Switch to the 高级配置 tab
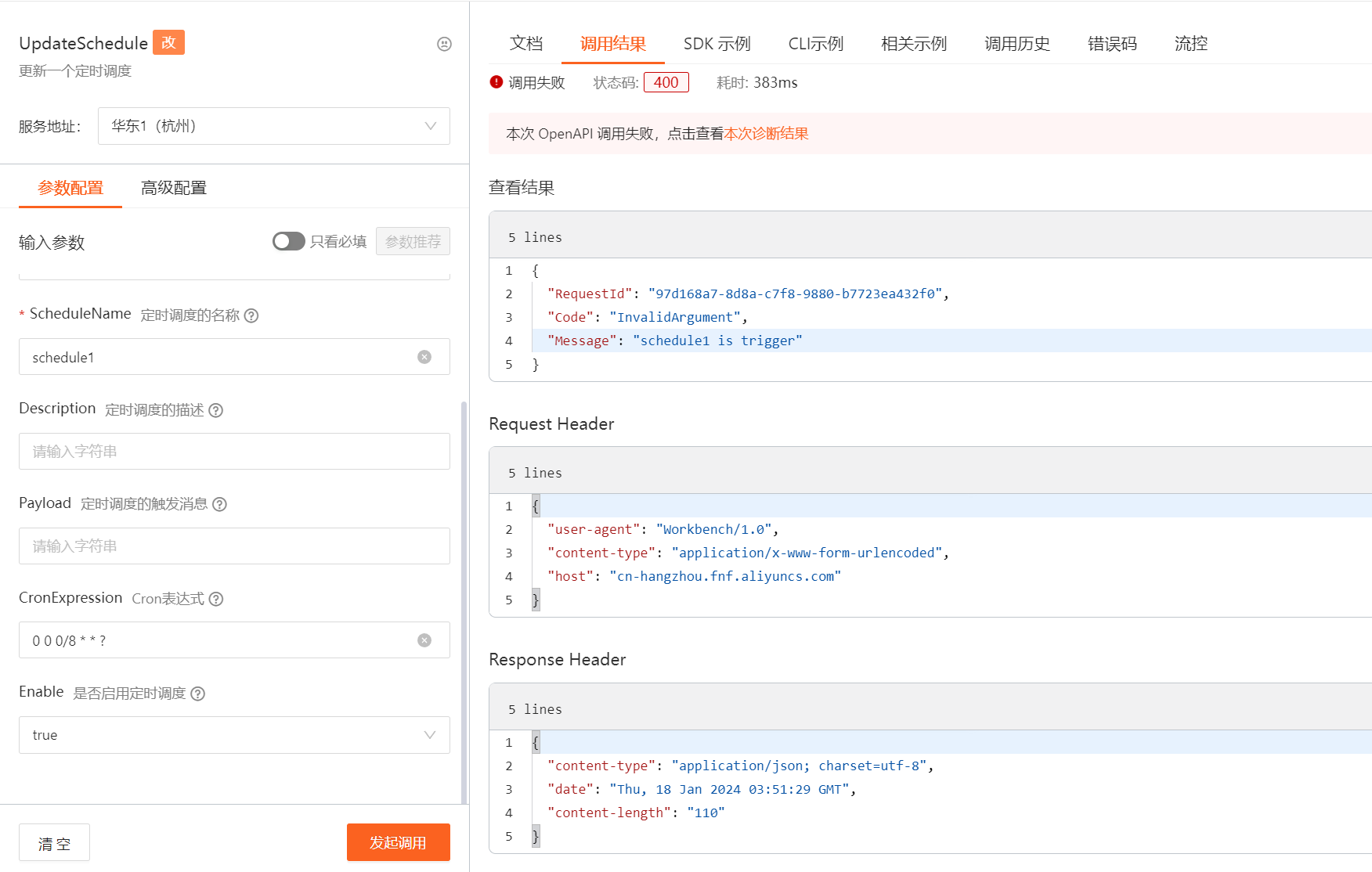Viewport: 1372px width, 872px height. 174,188
